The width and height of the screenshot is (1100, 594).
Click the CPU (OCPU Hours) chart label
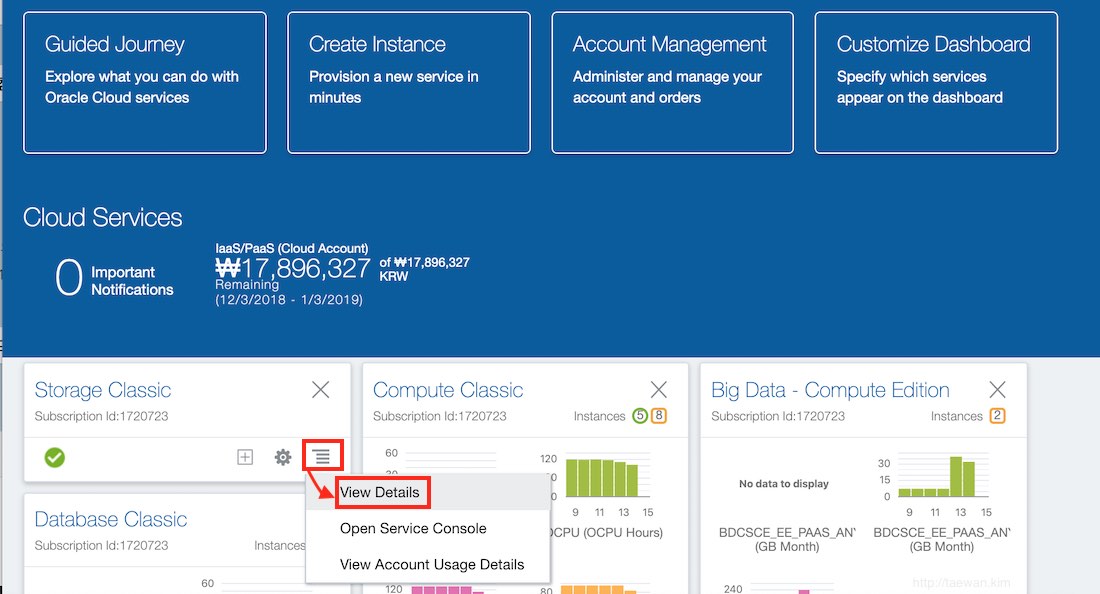[605, 532]
